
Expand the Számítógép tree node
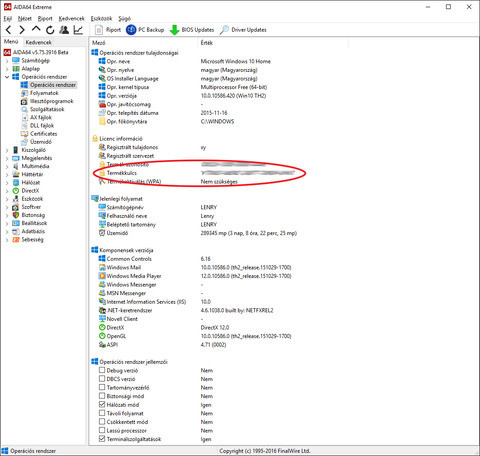coord(7,61)
